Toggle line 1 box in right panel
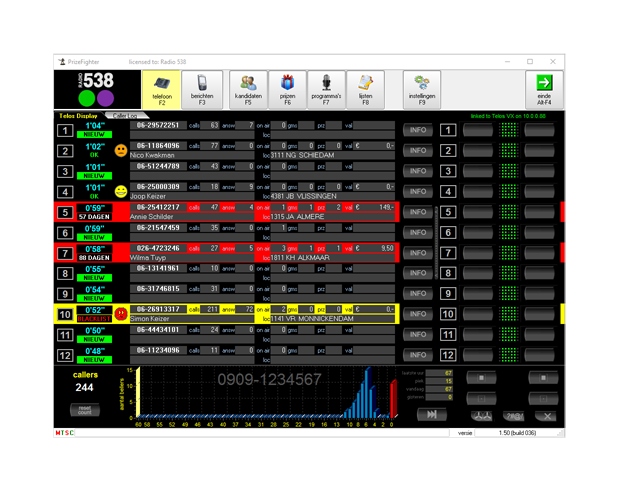Viewport: 619px width, 491px height. tap(450, 130)
